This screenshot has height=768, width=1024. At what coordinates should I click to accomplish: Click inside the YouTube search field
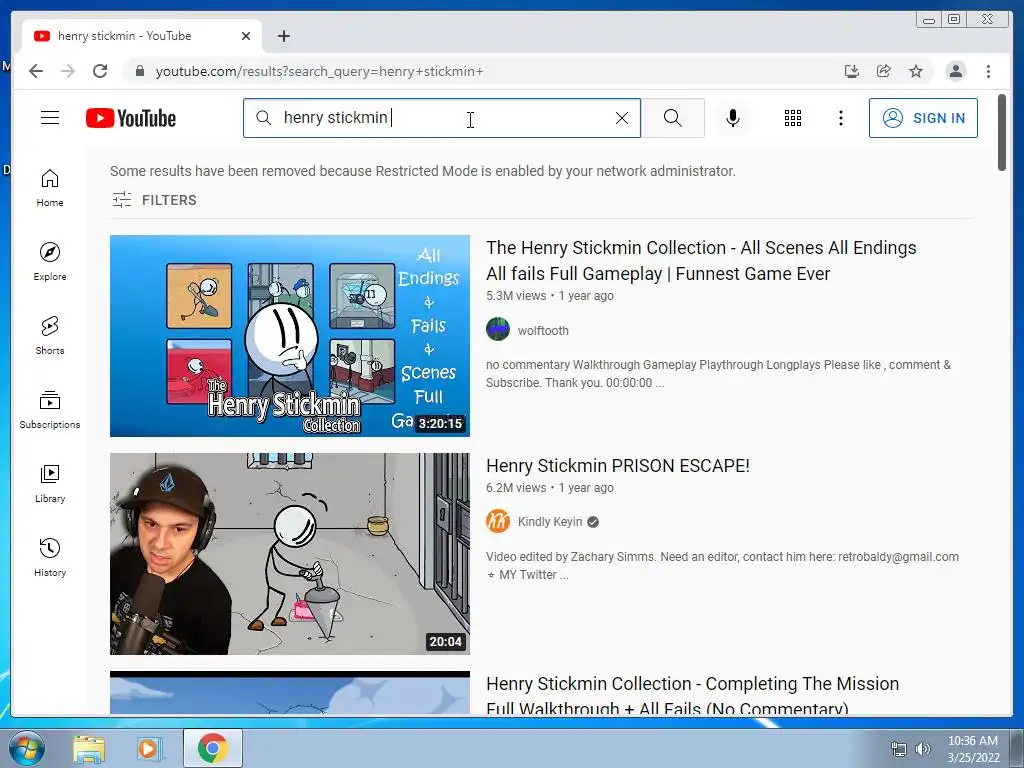point(444,118)
